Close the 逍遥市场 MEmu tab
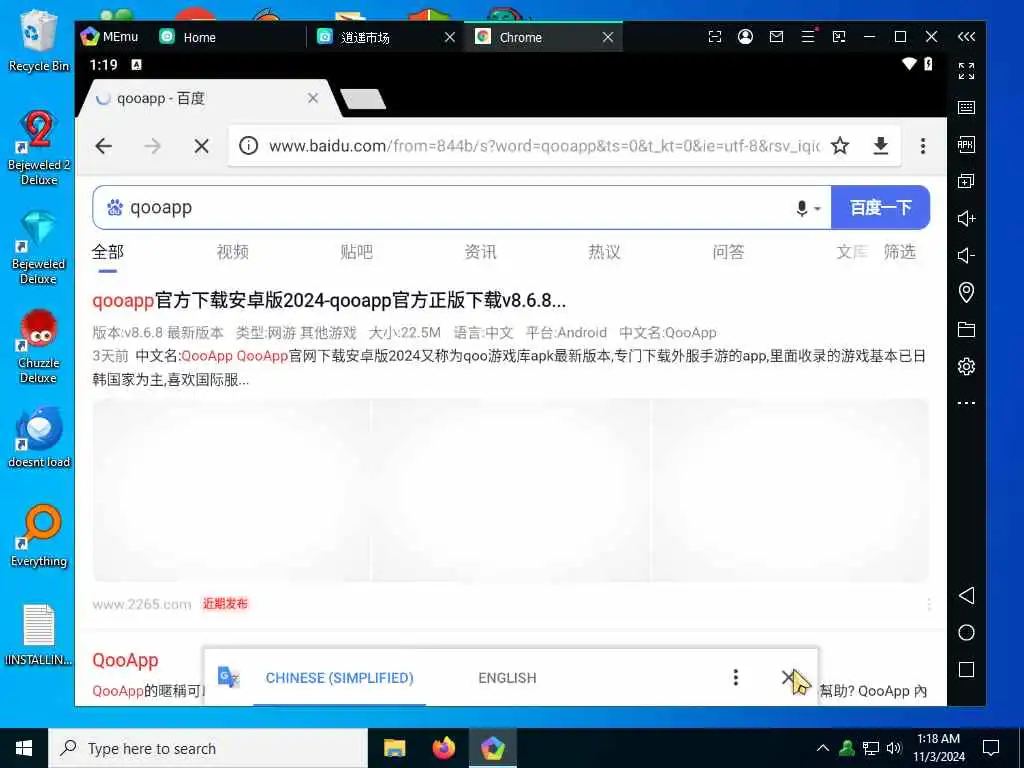 450,37
